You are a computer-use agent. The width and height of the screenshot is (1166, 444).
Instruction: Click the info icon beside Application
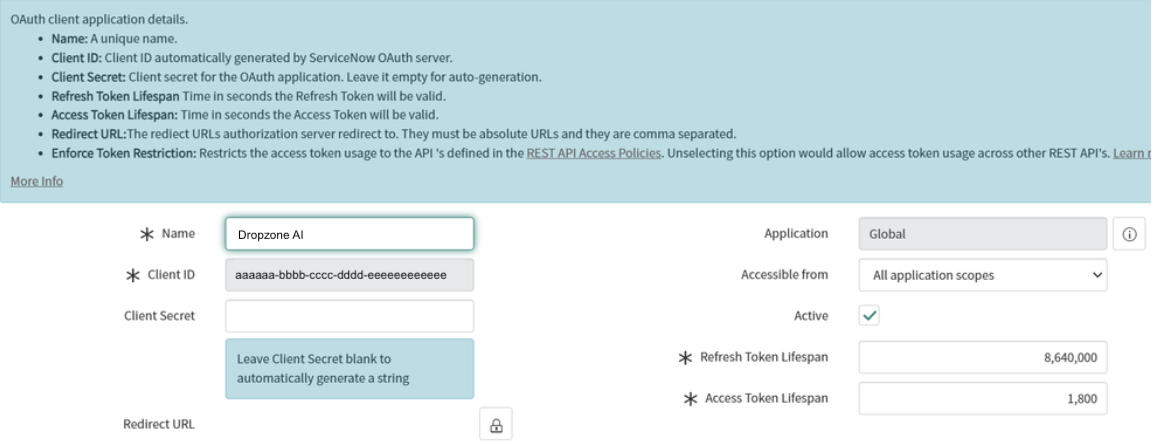[x=1129, y=234]
